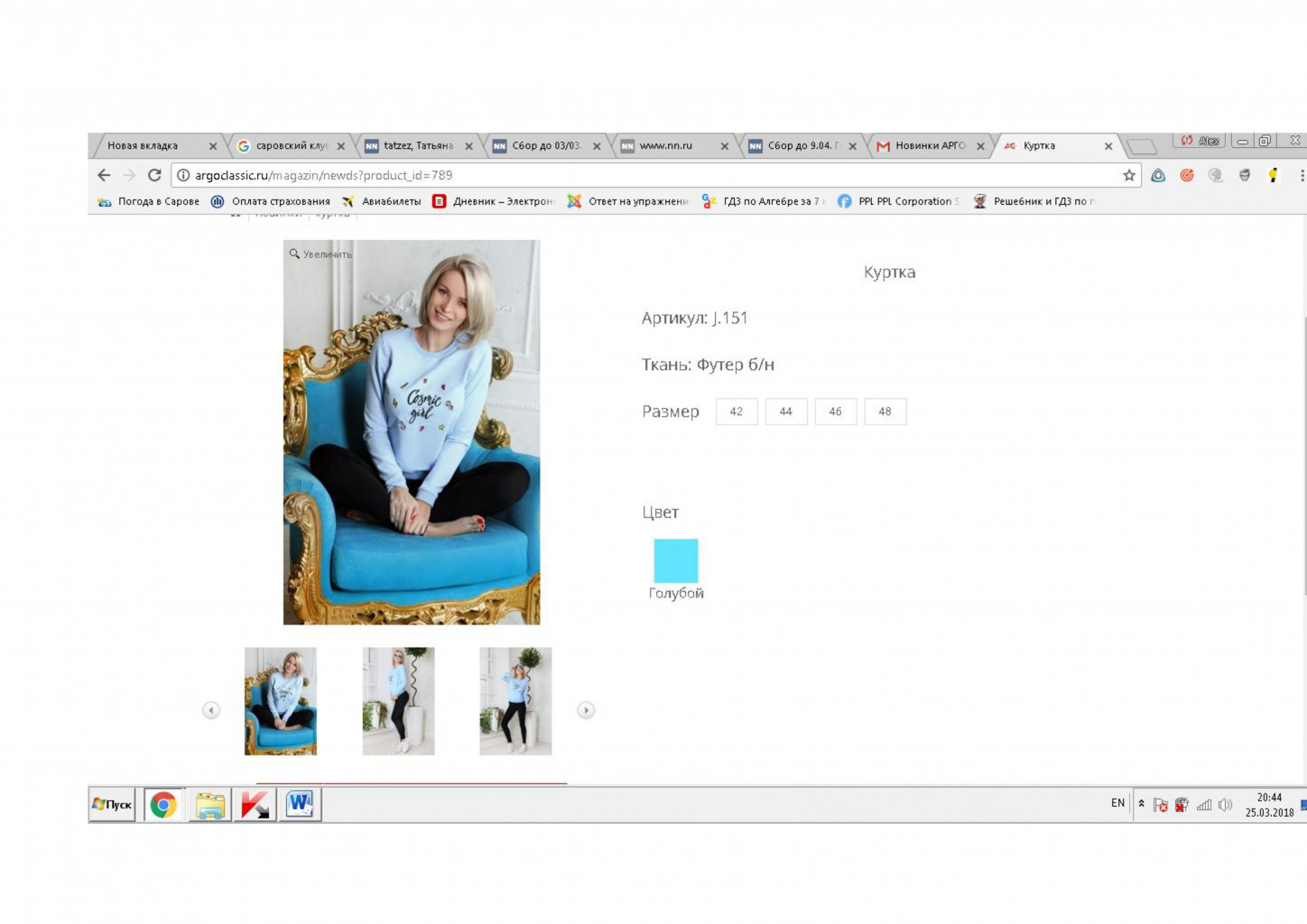Click the Action Center flag tray icon
The image size is (1307, 924).
click(1161, 805)
